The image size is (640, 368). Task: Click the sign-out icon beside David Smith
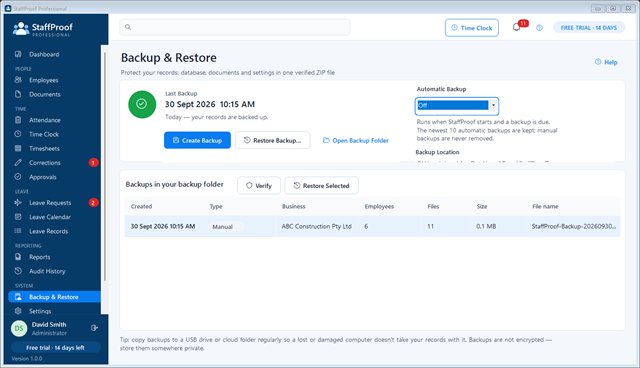click(x=94, y=328)
